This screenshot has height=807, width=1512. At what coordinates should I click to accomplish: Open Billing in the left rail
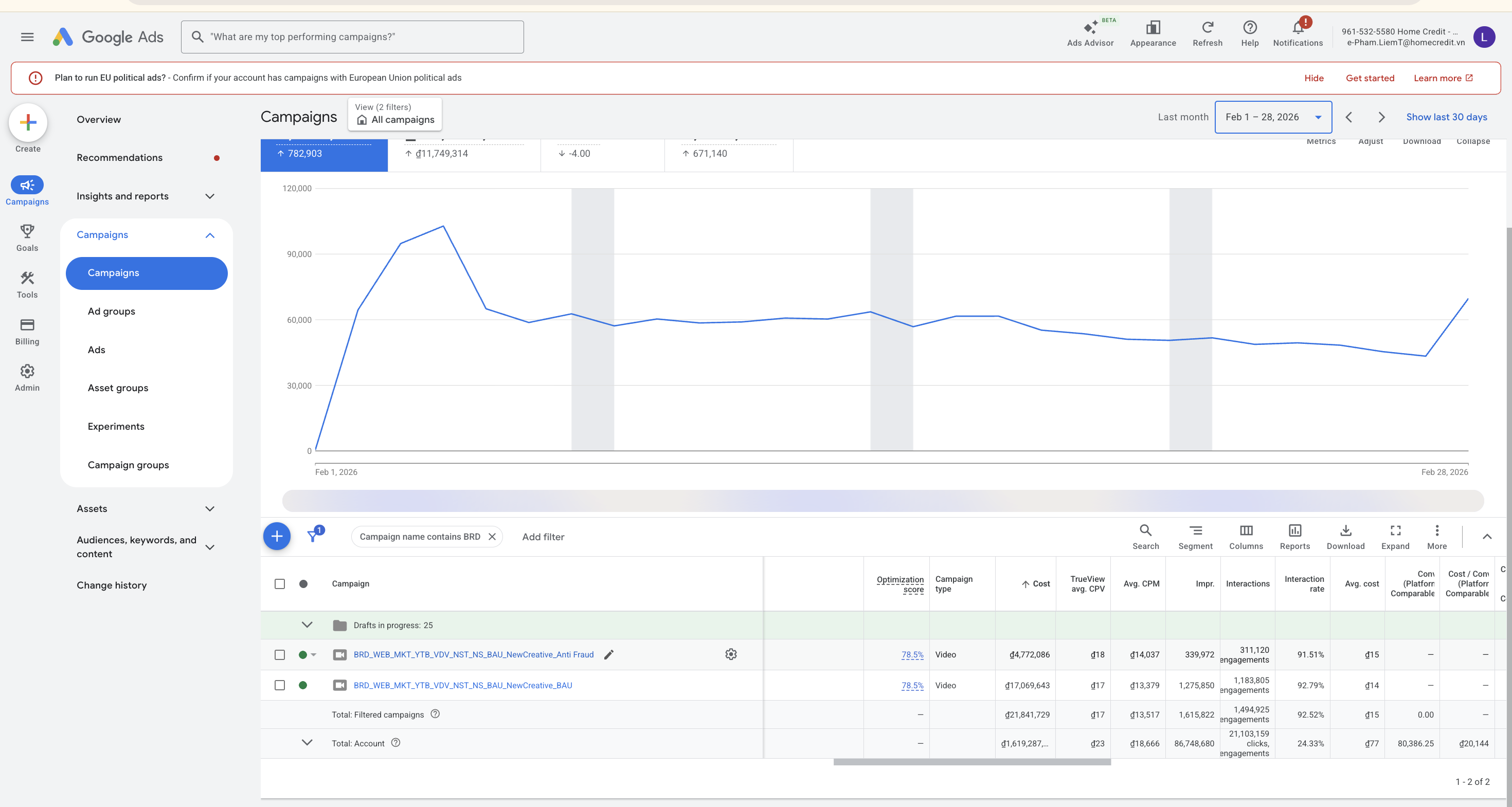pos(27,332)
